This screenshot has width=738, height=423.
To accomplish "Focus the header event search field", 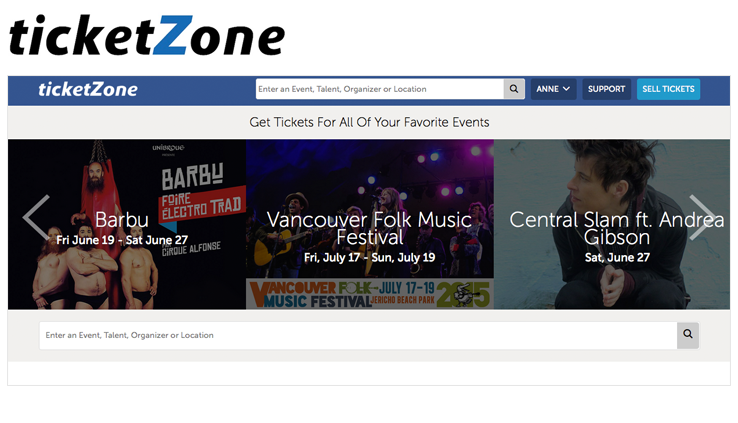I will point(380,89).
